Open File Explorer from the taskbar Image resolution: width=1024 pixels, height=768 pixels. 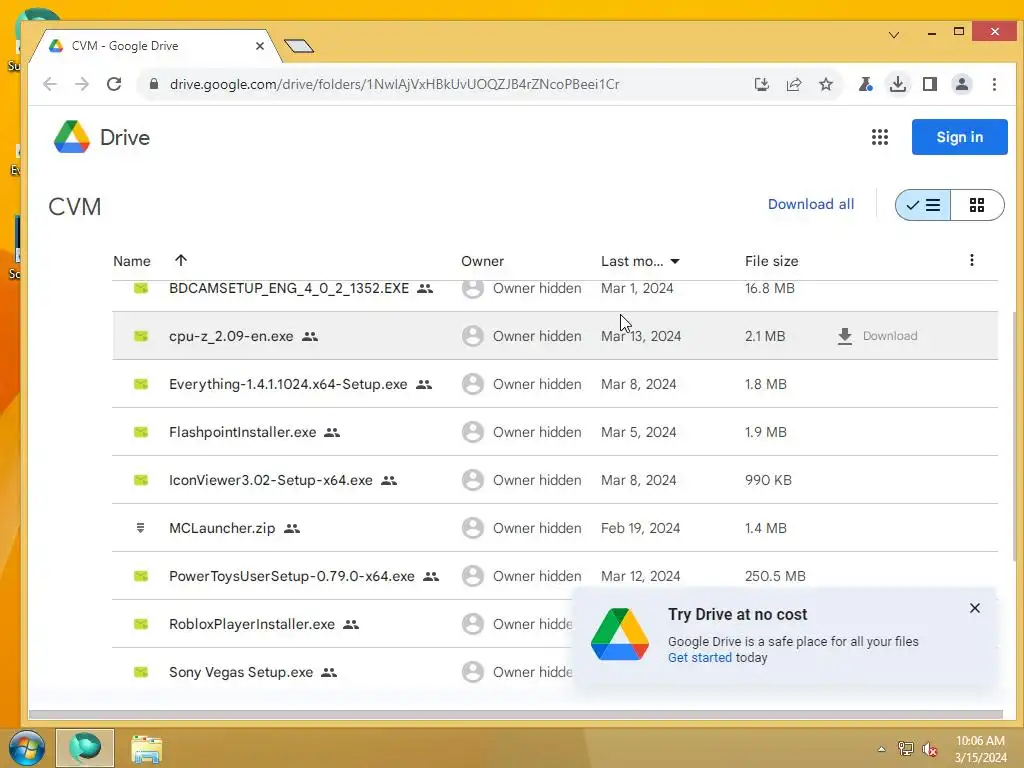coord(146,748)
